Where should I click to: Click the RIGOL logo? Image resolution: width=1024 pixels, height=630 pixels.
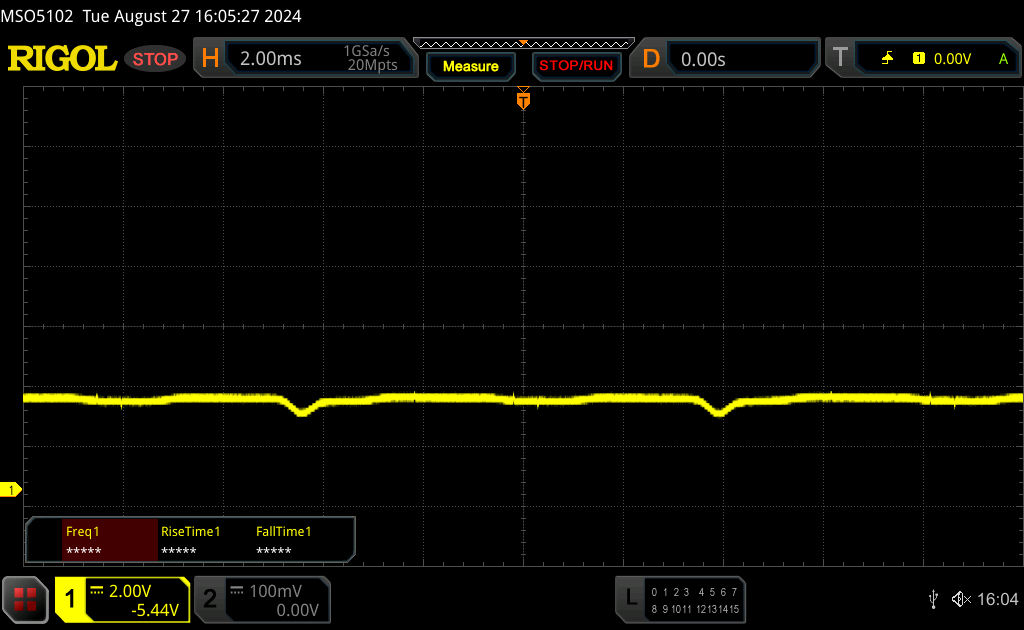coord(62,59)
